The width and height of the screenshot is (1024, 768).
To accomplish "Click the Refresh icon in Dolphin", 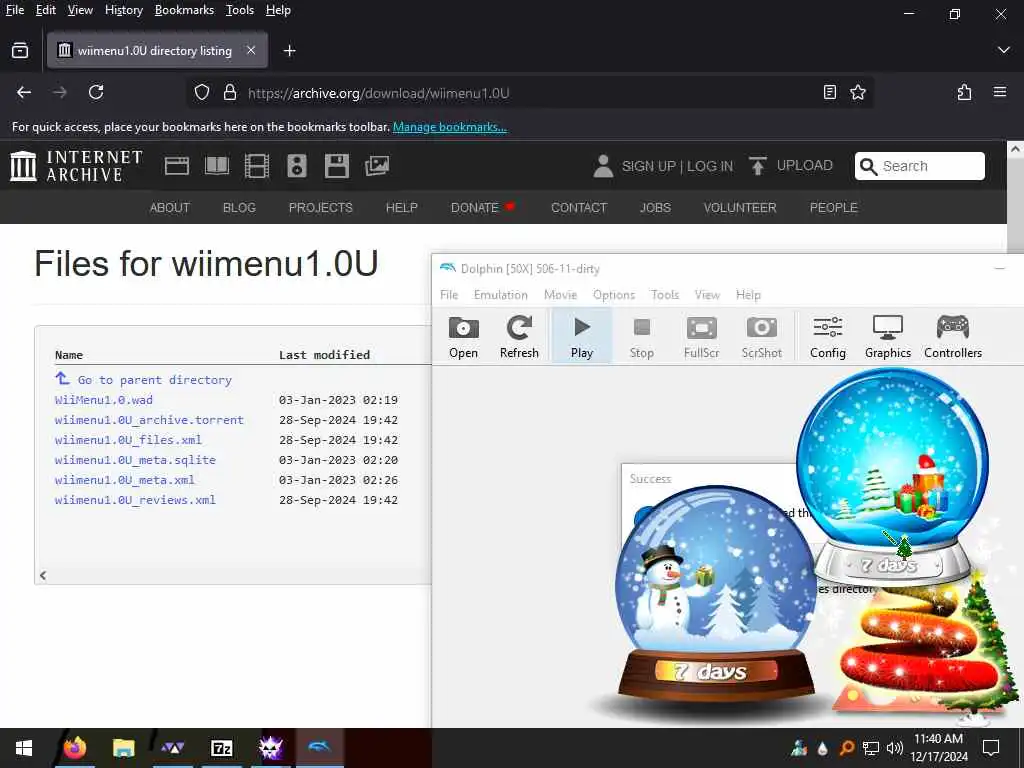I will 519,336.
